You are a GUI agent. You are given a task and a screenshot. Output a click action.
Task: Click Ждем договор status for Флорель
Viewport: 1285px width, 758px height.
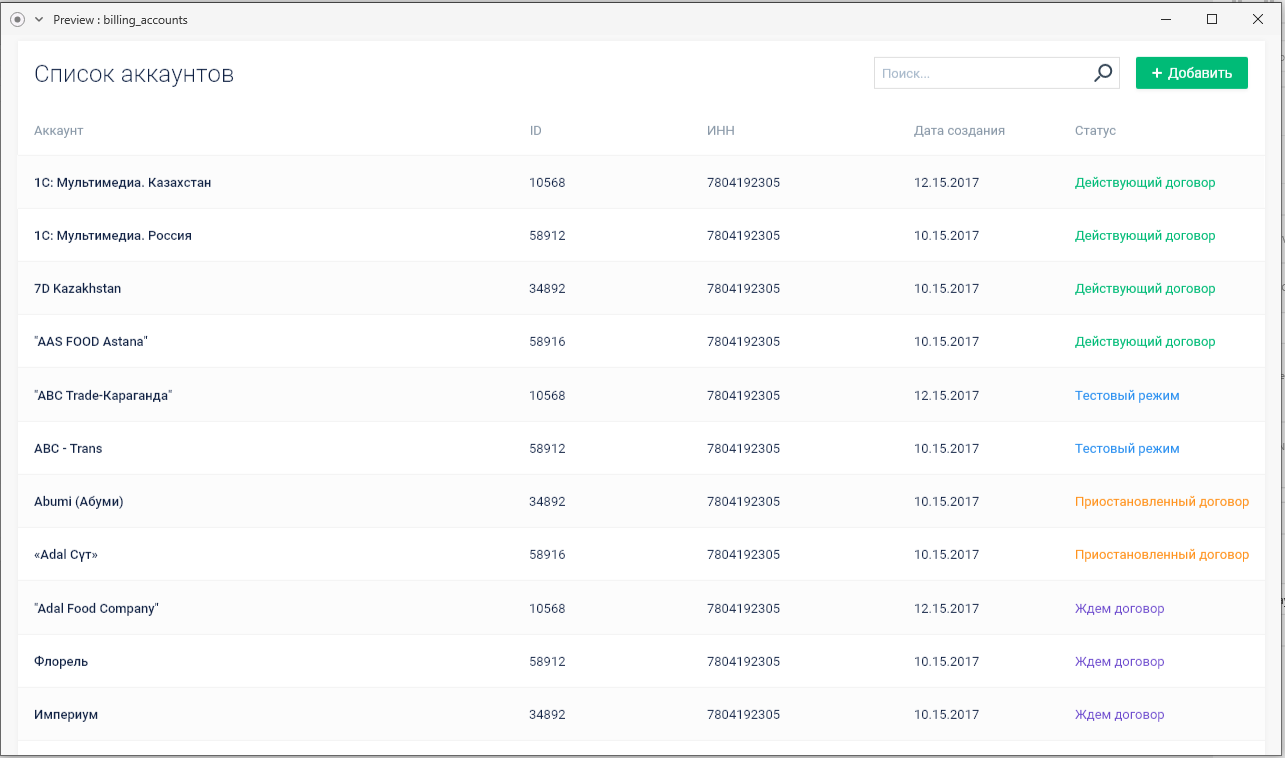point(1120,661)
